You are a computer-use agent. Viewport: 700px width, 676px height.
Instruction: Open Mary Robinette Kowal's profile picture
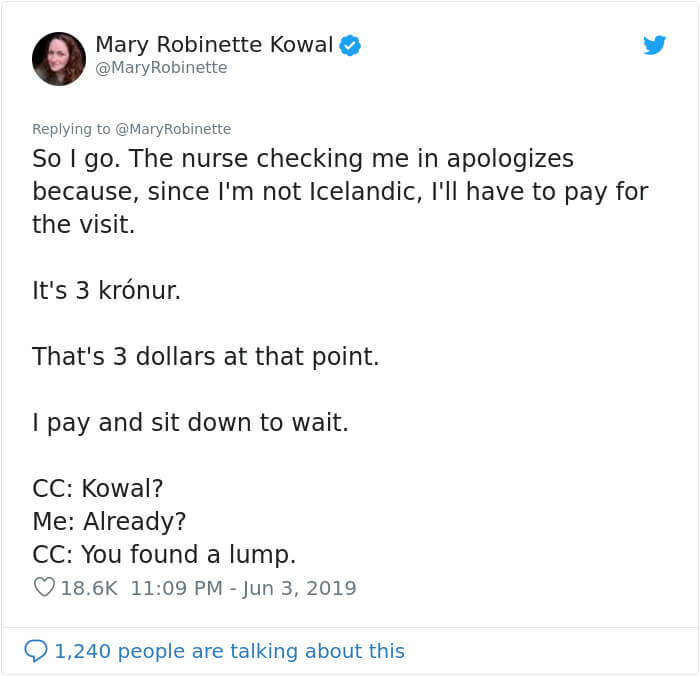tap(58, 59)
